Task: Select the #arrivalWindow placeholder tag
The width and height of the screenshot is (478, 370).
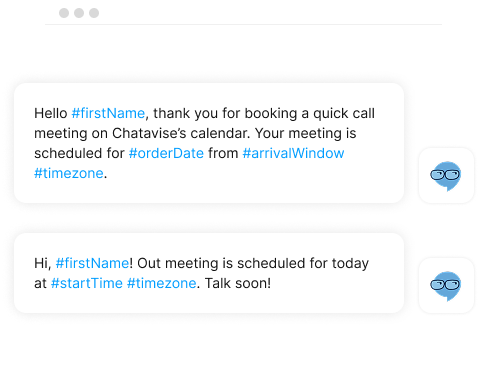Action: [293, 153]
